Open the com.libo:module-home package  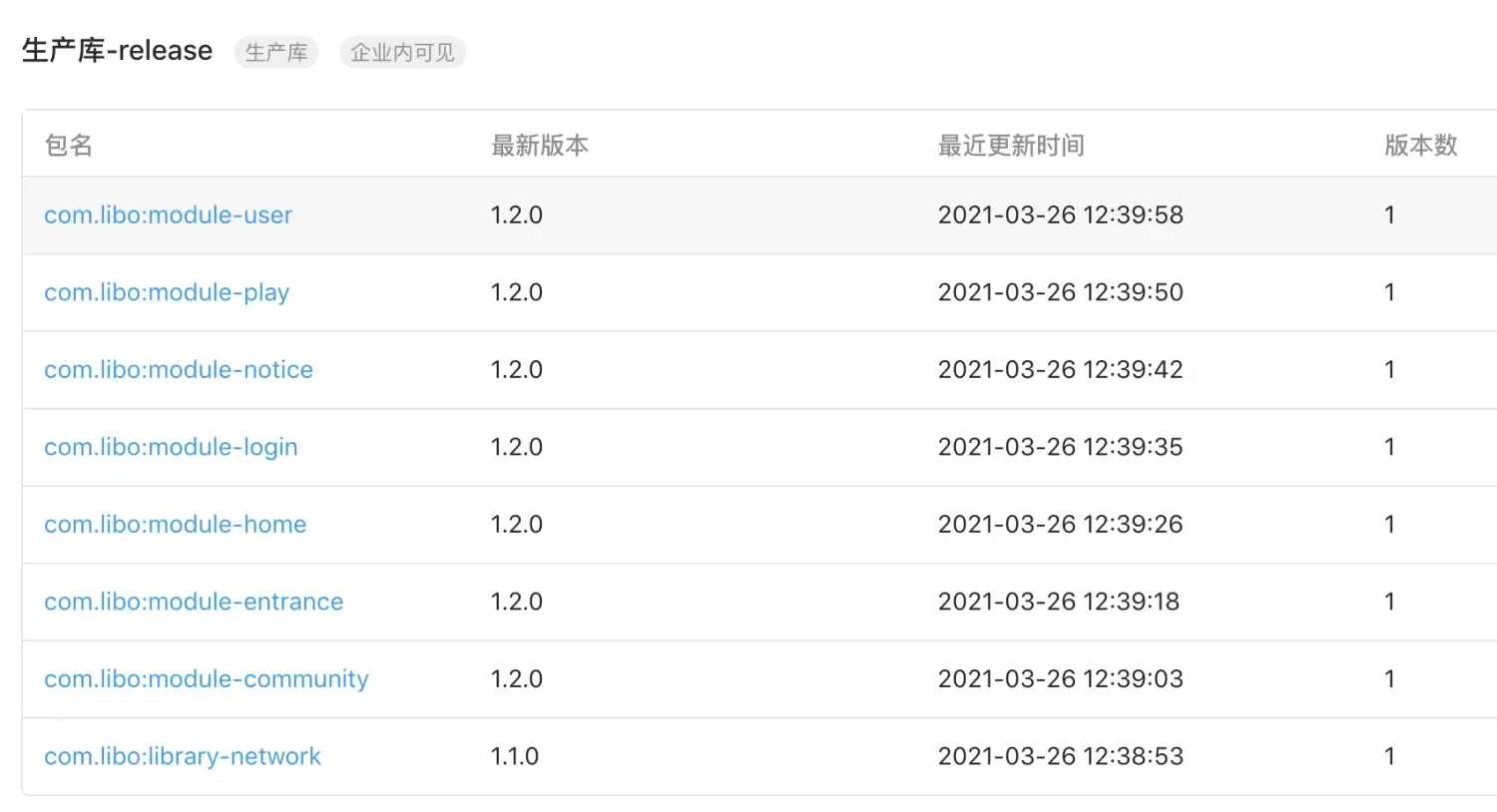(175, 524)
